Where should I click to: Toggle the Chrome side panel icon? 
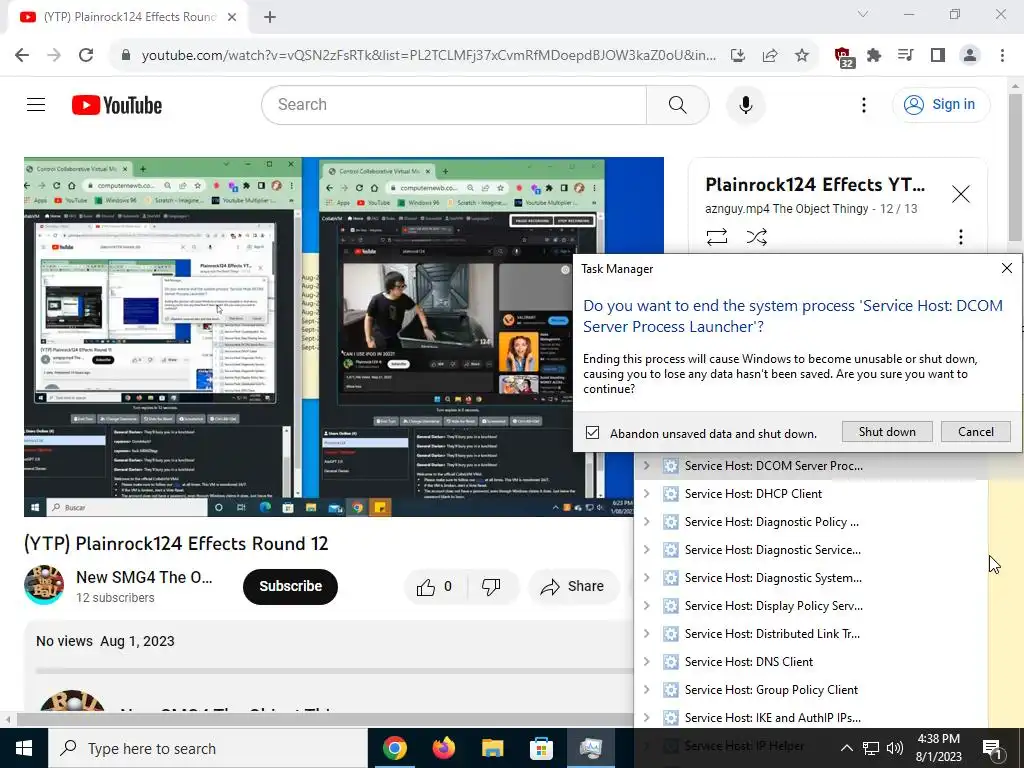click(x=938, y=56)
